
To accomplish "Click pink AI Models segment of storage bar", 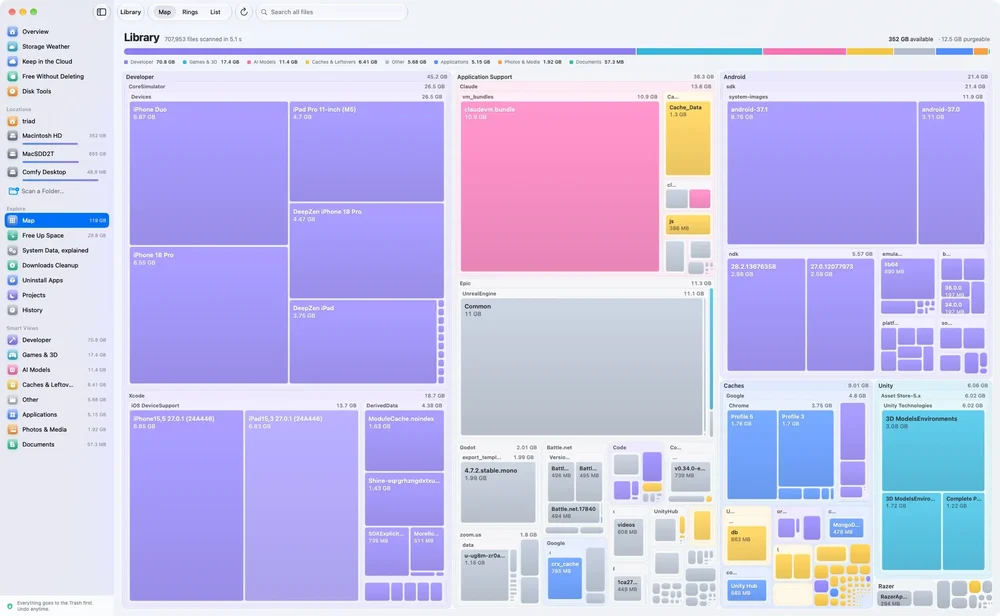I will (804, 51).
